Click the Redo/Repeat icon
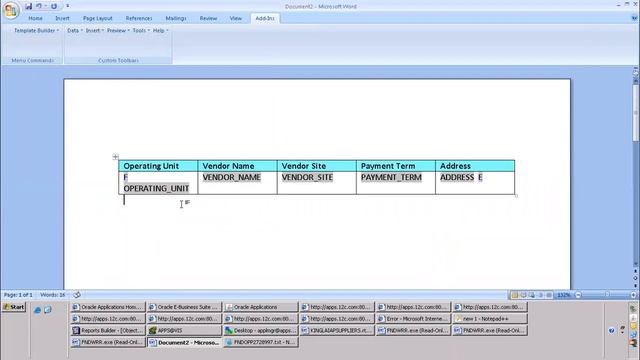 (54, 6)
